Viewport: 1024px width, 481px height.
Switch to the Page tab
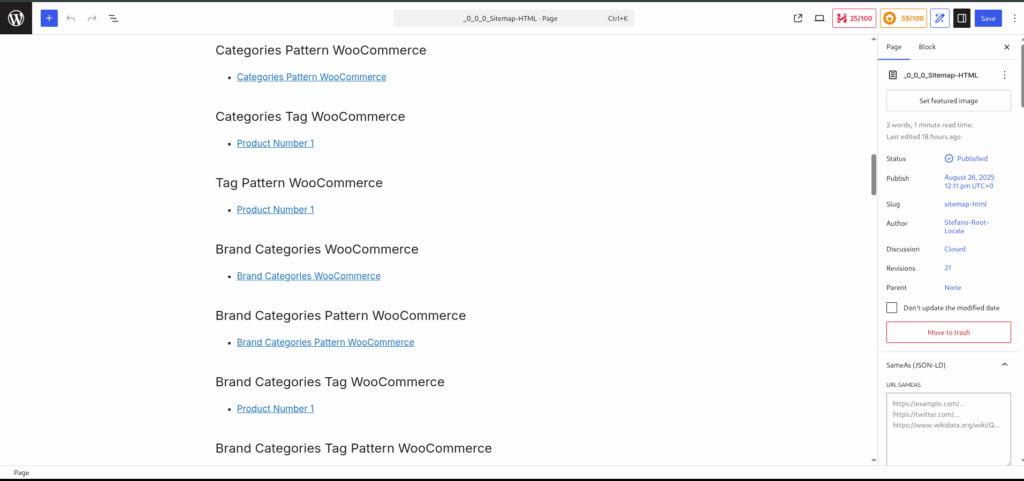tap(894, 47)
